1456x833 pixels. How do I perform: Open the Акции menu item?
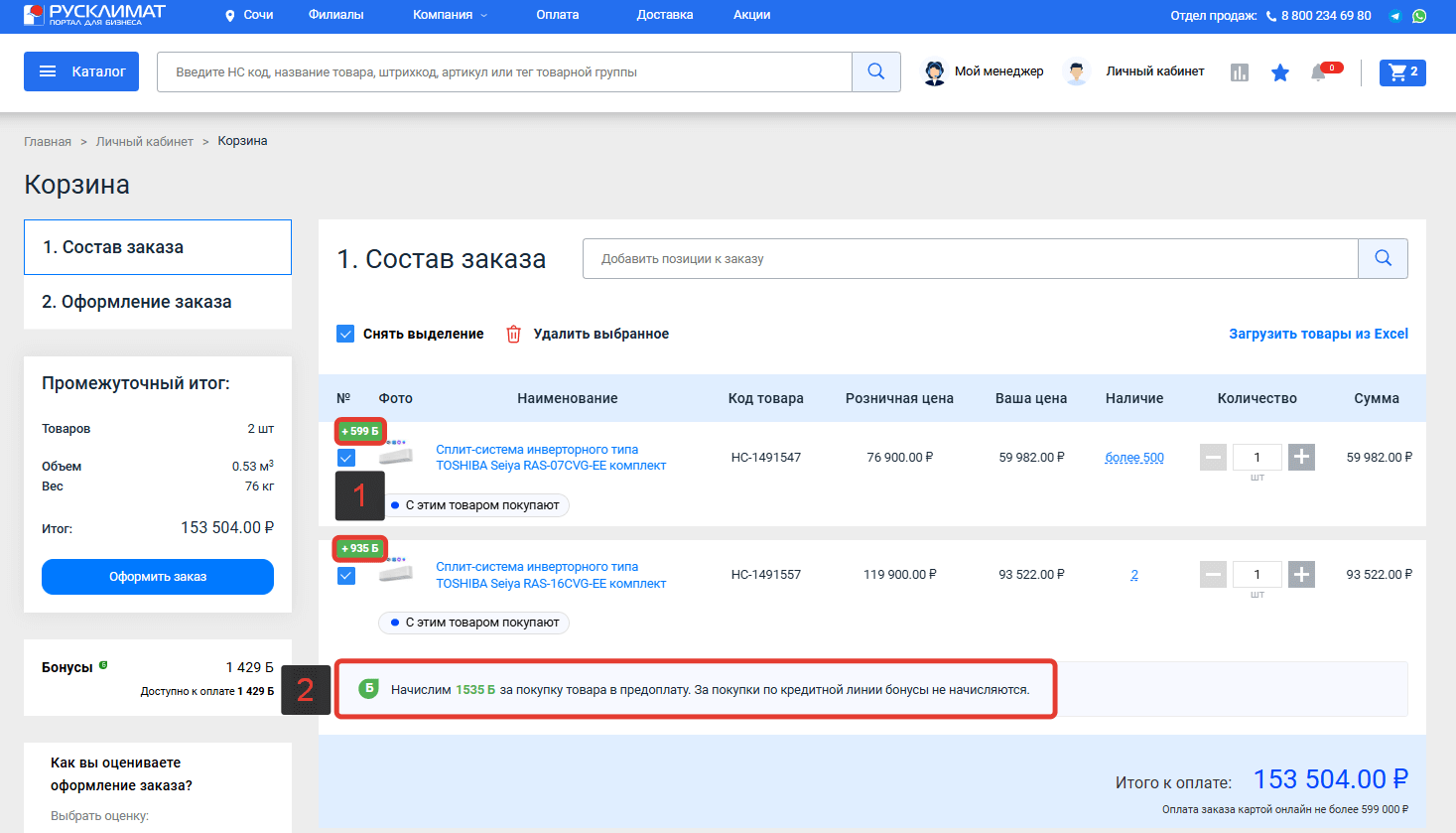[x=752, y=15]
